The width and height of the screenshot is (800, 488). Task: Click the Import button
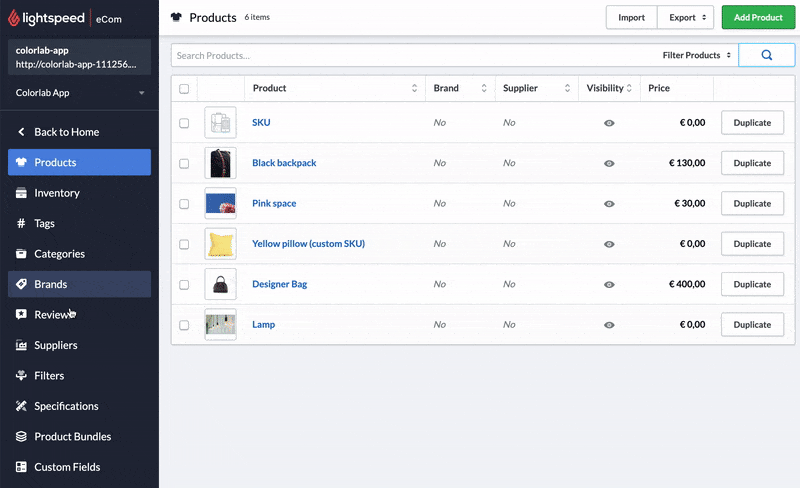[631, 17]
